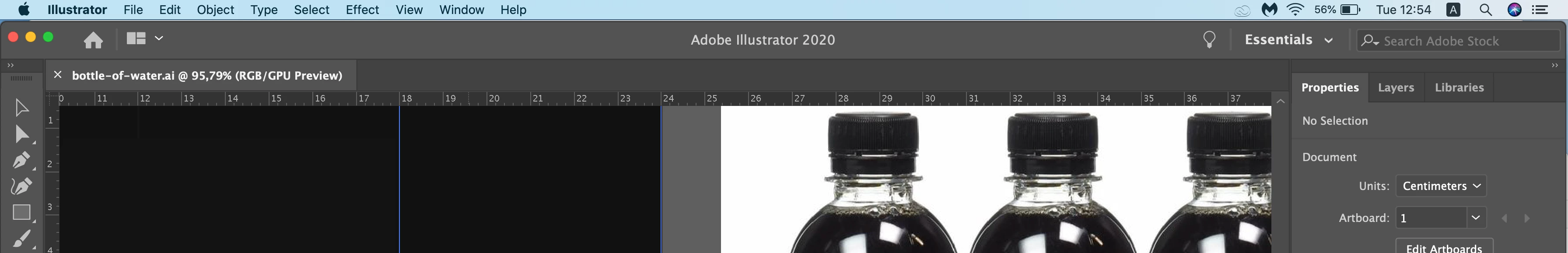Open the Essentials workspace dropdown

click(1288, 40)
